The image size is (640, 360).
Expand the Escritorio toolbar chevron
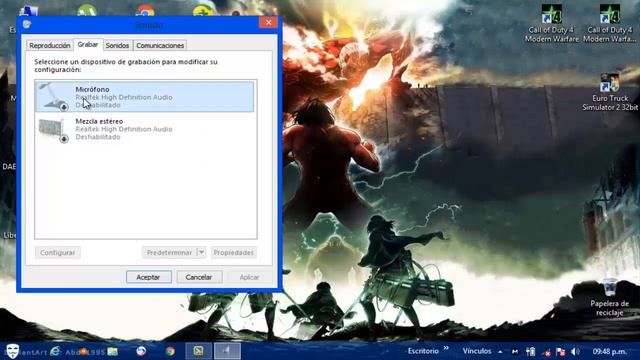(446, 349)
